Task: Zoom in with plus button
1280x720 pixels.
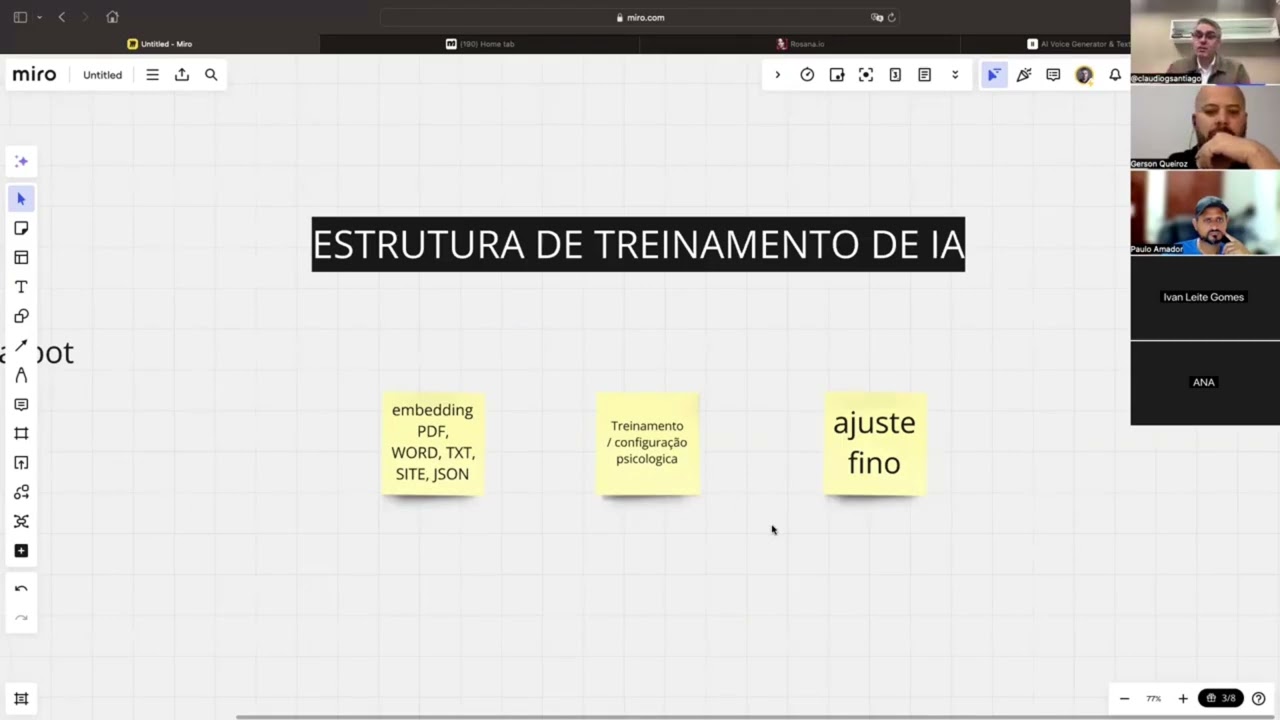Action: point(1183,698)
